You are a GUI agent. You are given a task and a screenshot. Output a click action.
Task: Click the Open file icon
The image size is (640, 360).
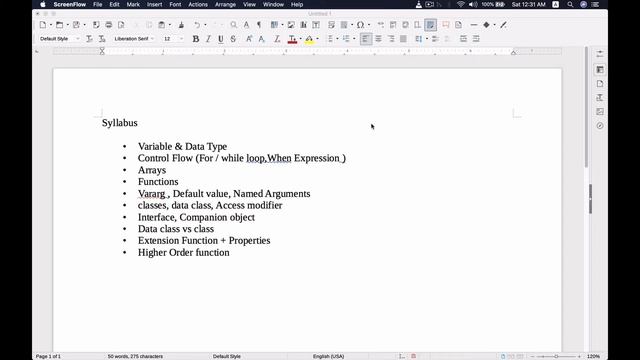click(60, 25)
